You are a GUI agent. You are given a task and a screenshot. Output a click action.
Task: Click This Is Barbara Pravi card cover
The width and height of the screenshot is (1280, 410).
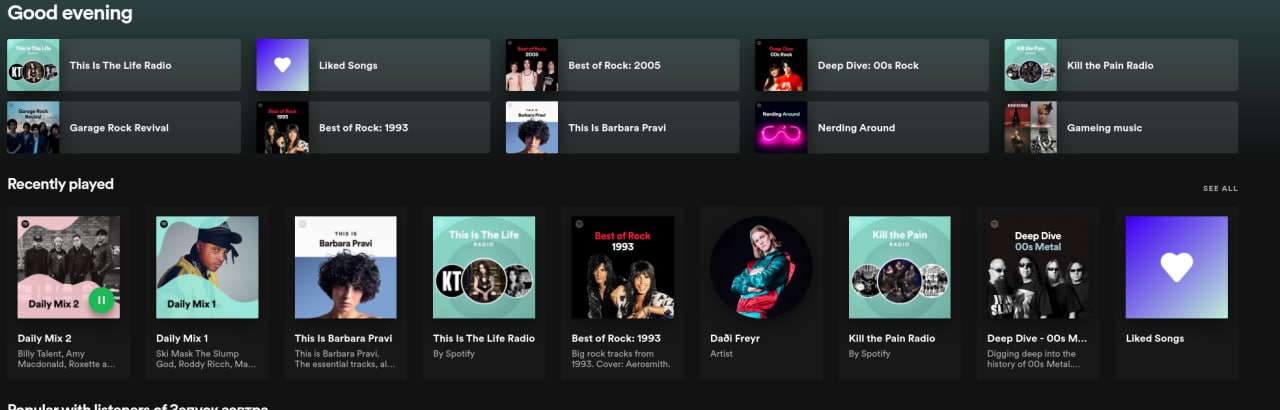pos(346,267)
